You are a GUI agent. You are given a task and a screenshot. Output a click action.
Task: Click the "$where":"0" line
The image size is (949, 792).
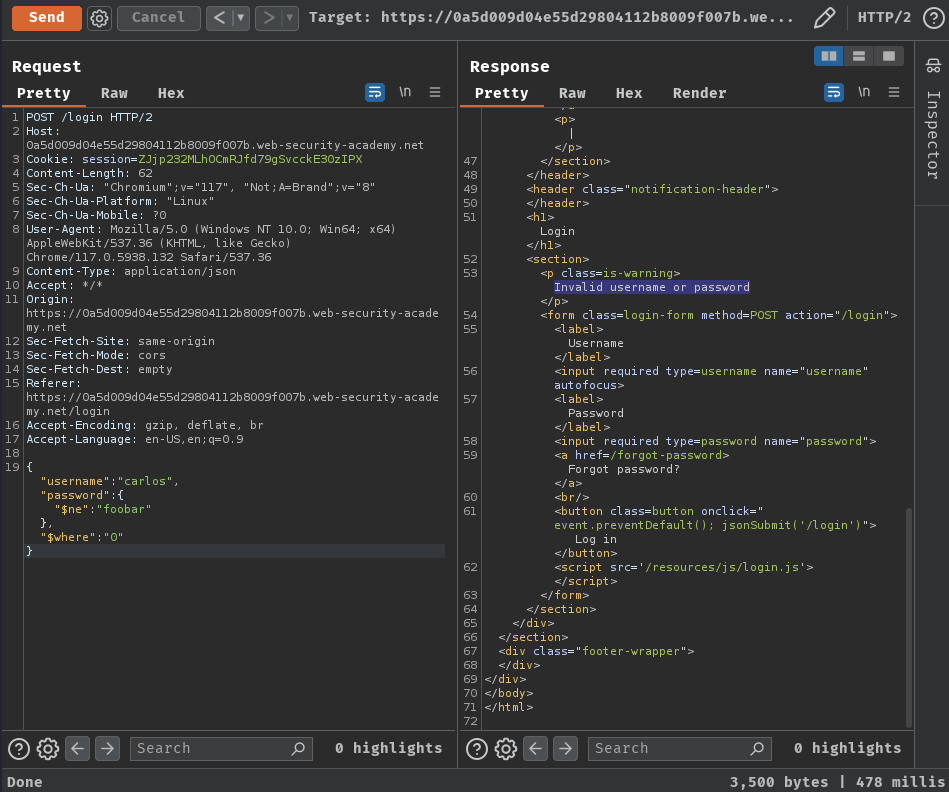click(82, 537)
